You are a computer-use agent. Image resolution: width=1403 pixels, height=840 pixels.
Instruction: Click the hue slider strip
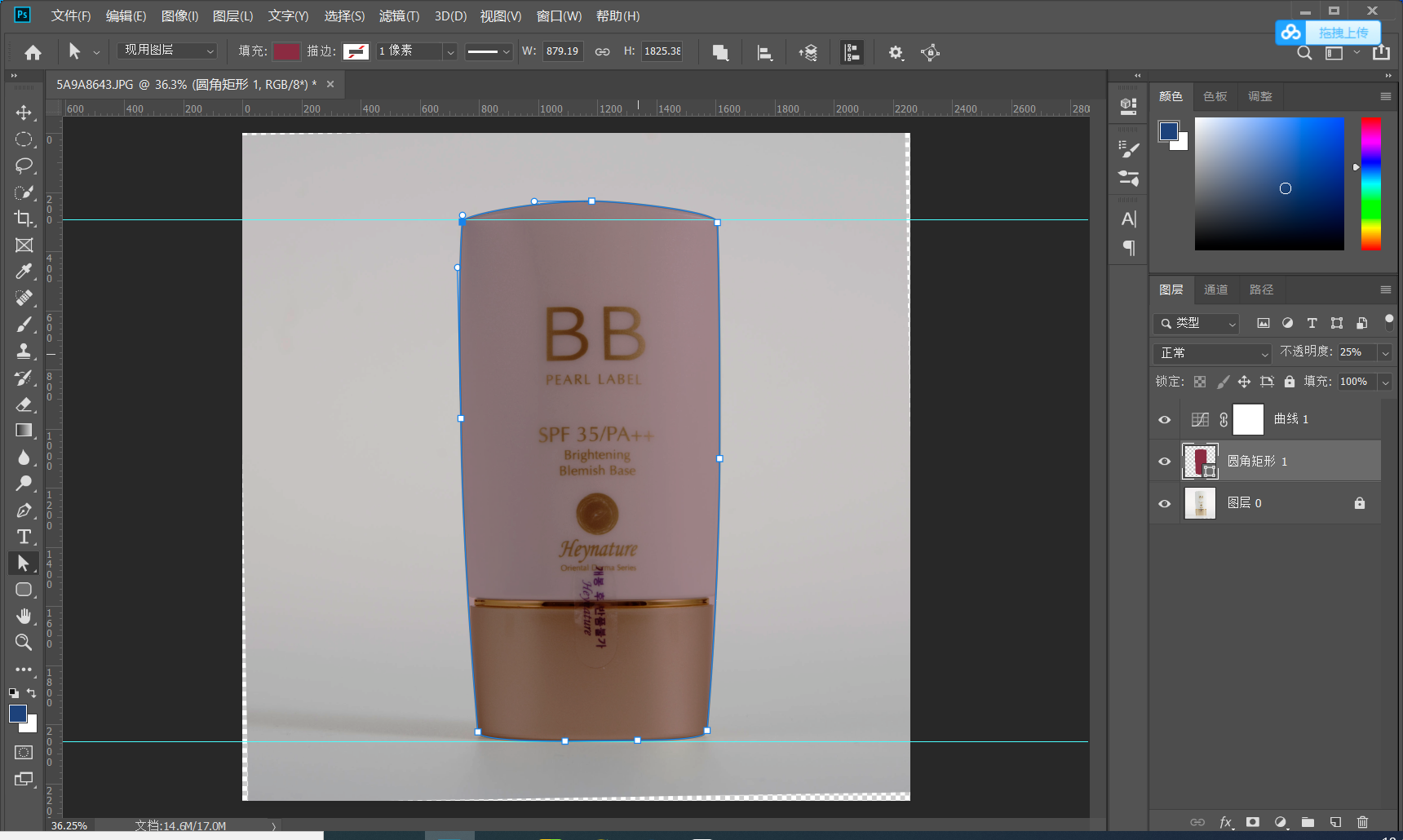[x=1371, y=183]
